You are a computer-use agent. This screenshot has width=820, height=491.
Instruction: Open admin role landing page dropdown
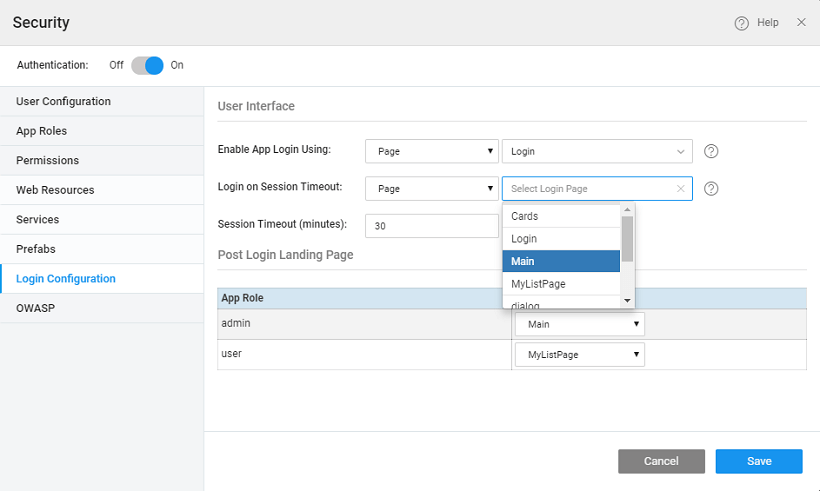coord(579,324)
